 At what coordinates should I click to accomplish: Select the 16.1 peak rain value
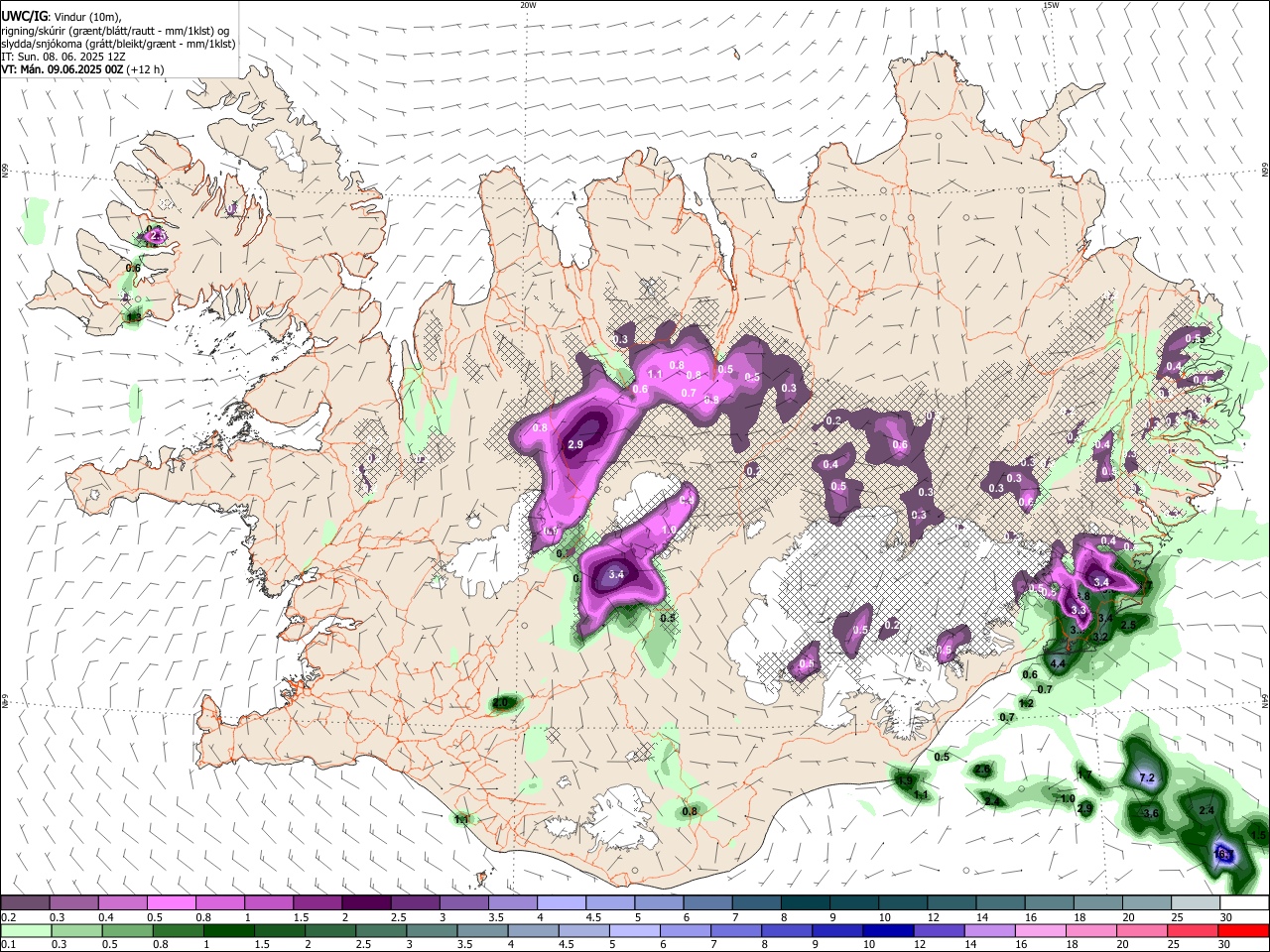[1222, 854]
